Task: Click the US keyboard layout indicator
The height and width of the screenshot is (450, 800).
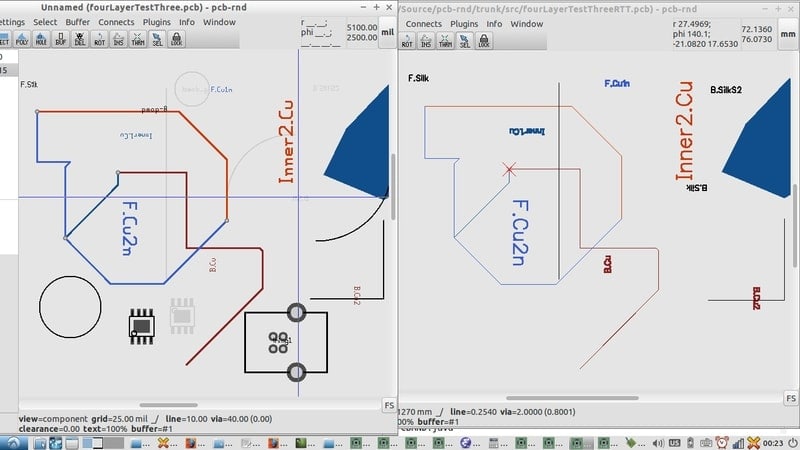Action: [x=674, y=443]
